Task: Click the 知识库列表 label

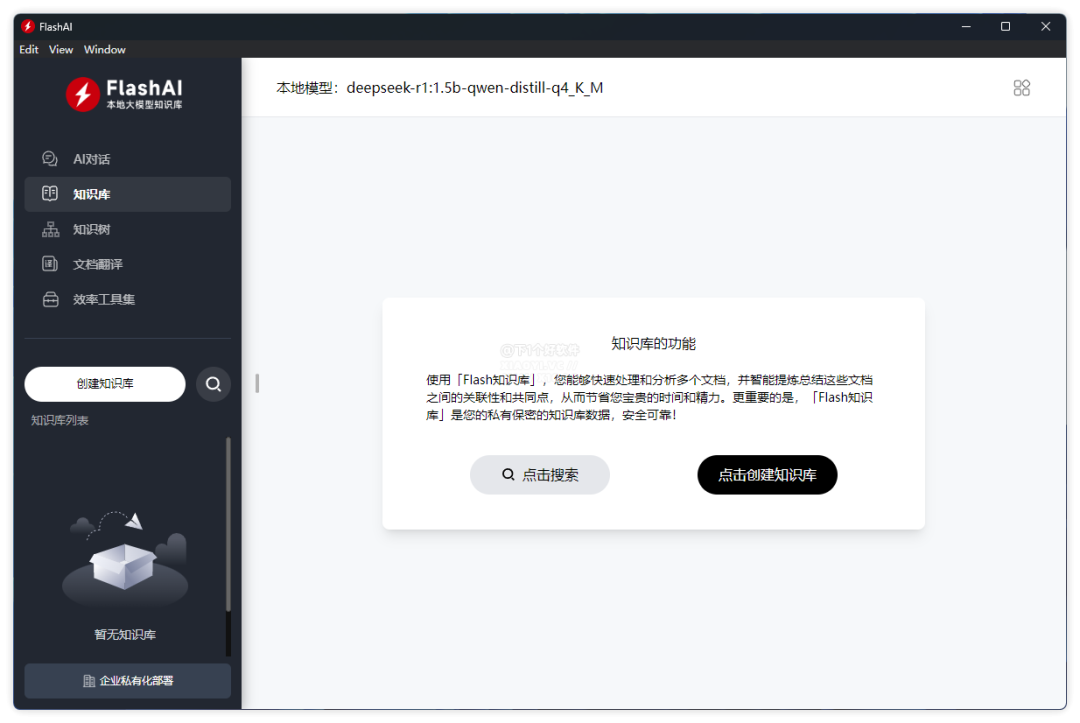Action: tap(60, 420)
